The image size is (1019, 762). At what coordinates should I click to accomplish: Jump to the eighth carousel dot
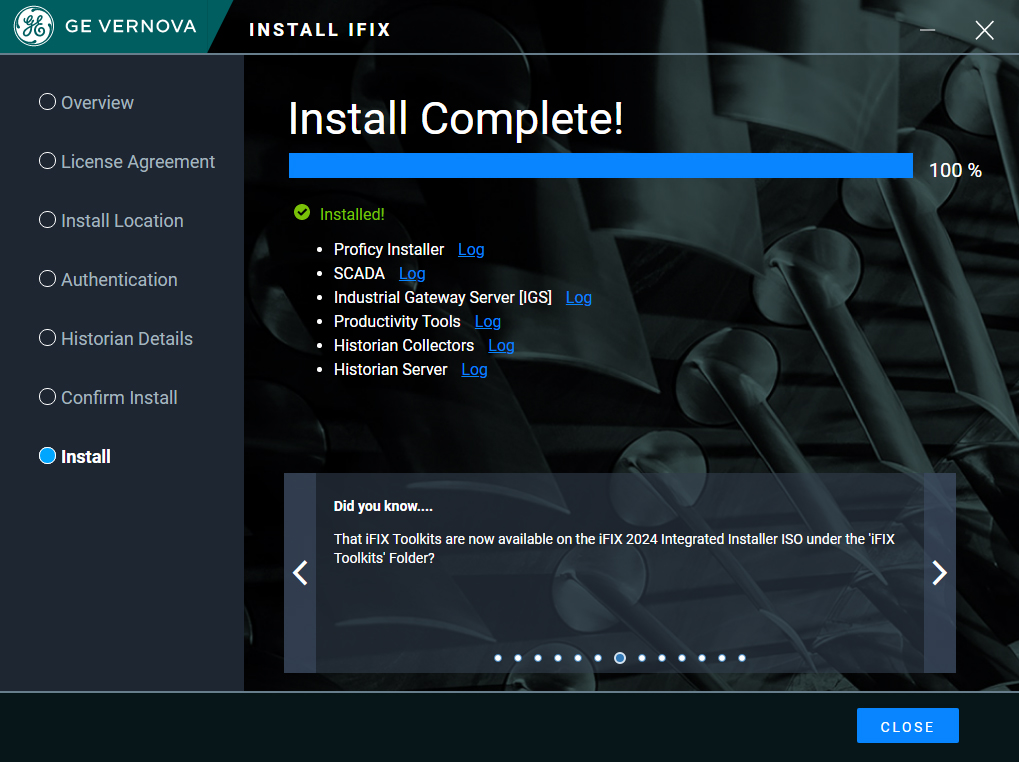coord(642,658)
